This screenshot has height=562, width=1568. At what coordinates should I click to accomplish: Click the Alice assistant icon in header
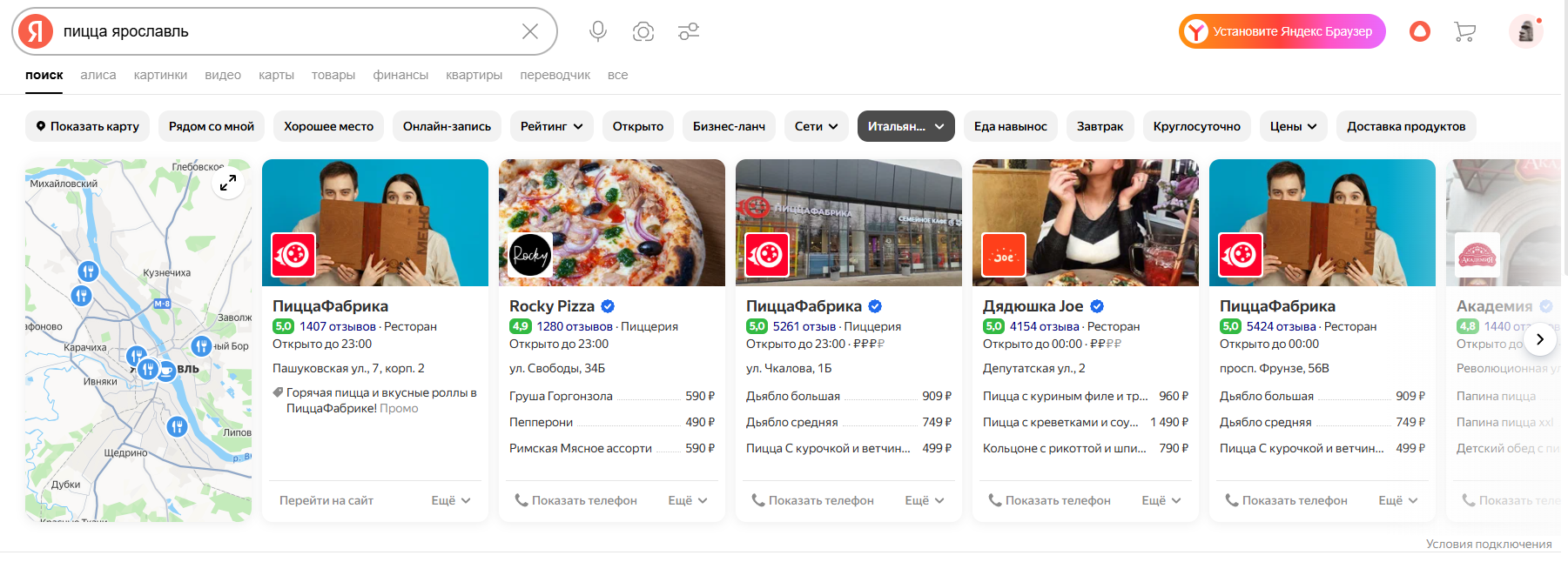[1419, 32]
